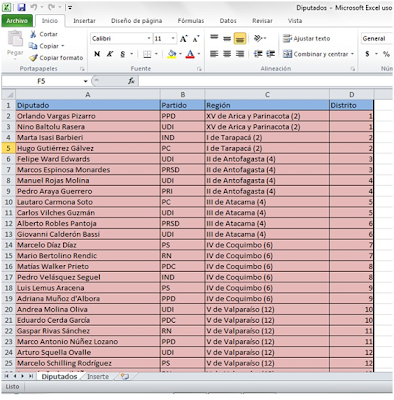Align cell content to the top

coord(214,38)
